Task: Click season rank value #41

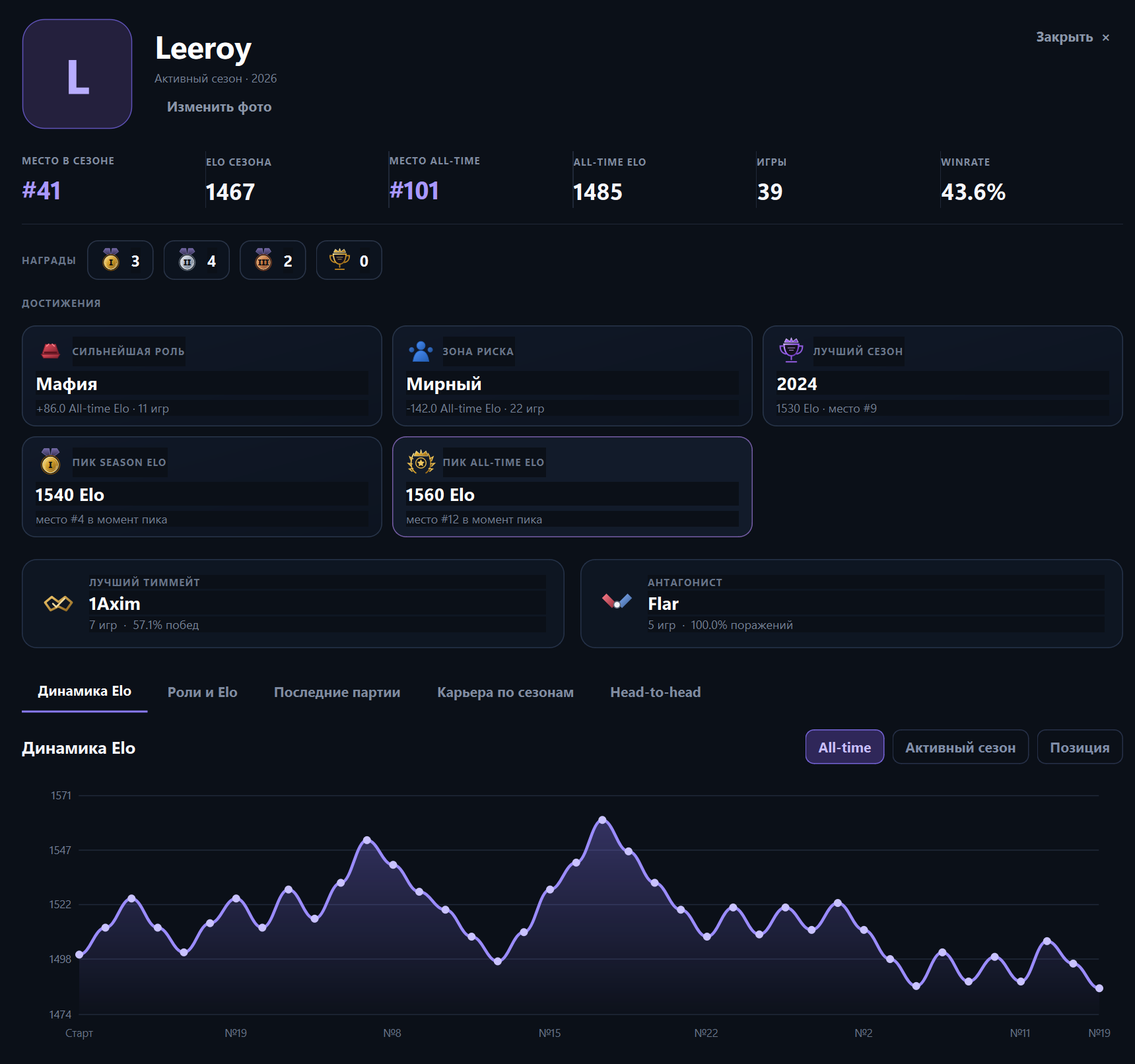Action: point(42,191)
